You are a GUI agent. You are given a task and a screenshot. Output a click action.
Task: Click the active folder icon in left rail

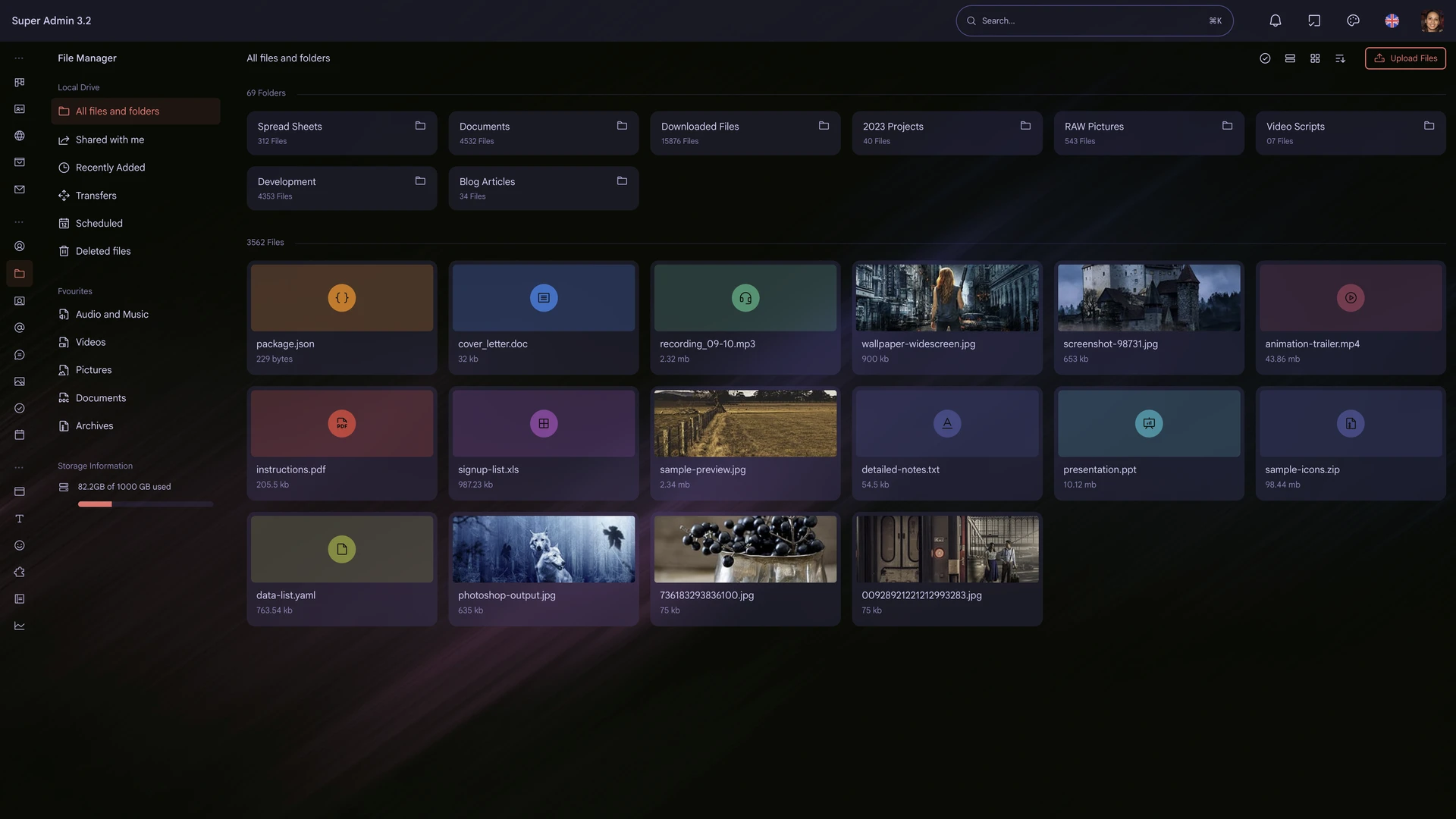pyautogui.click(x=20, y=274)
